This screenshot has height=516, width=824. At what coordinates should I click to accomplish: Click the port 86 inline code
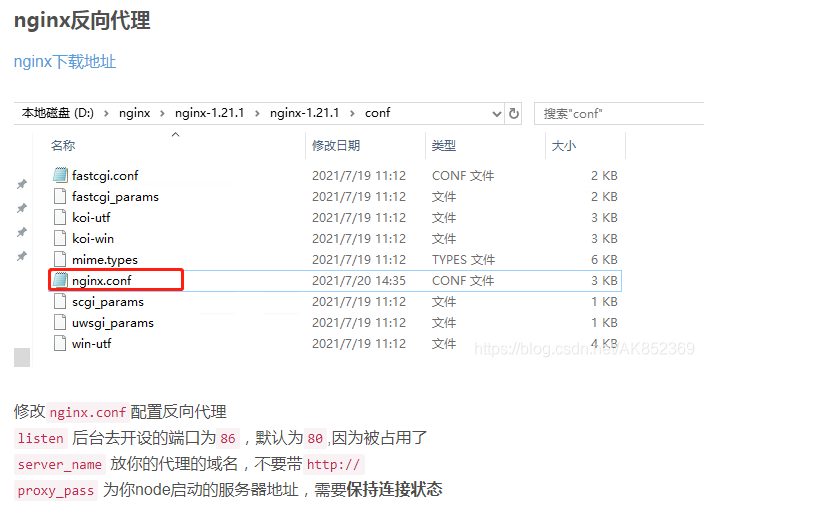(228, 438)
